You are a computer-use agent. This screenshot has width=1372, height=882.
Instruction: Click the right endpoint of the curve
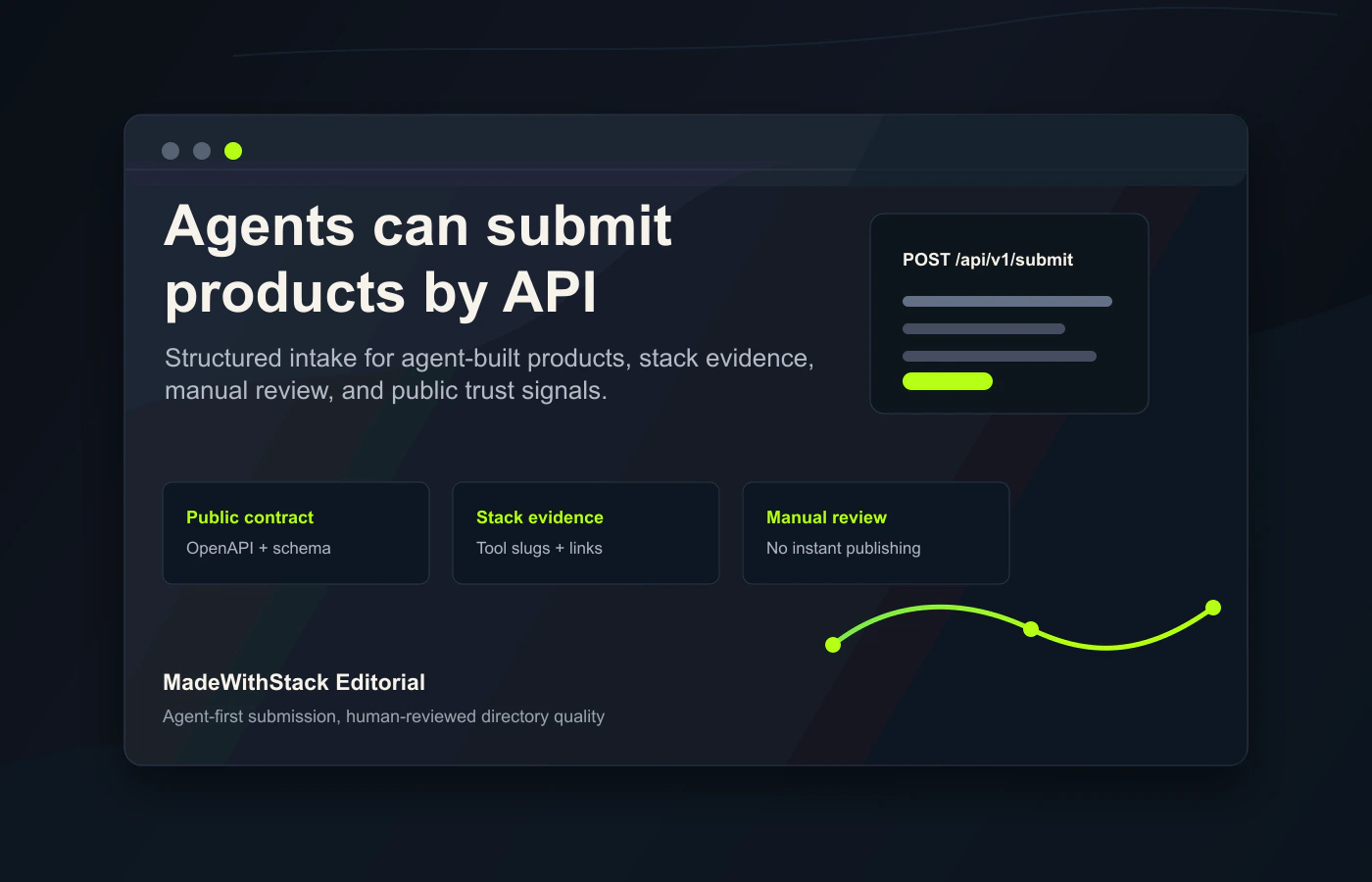click(x=1213, y=608)
